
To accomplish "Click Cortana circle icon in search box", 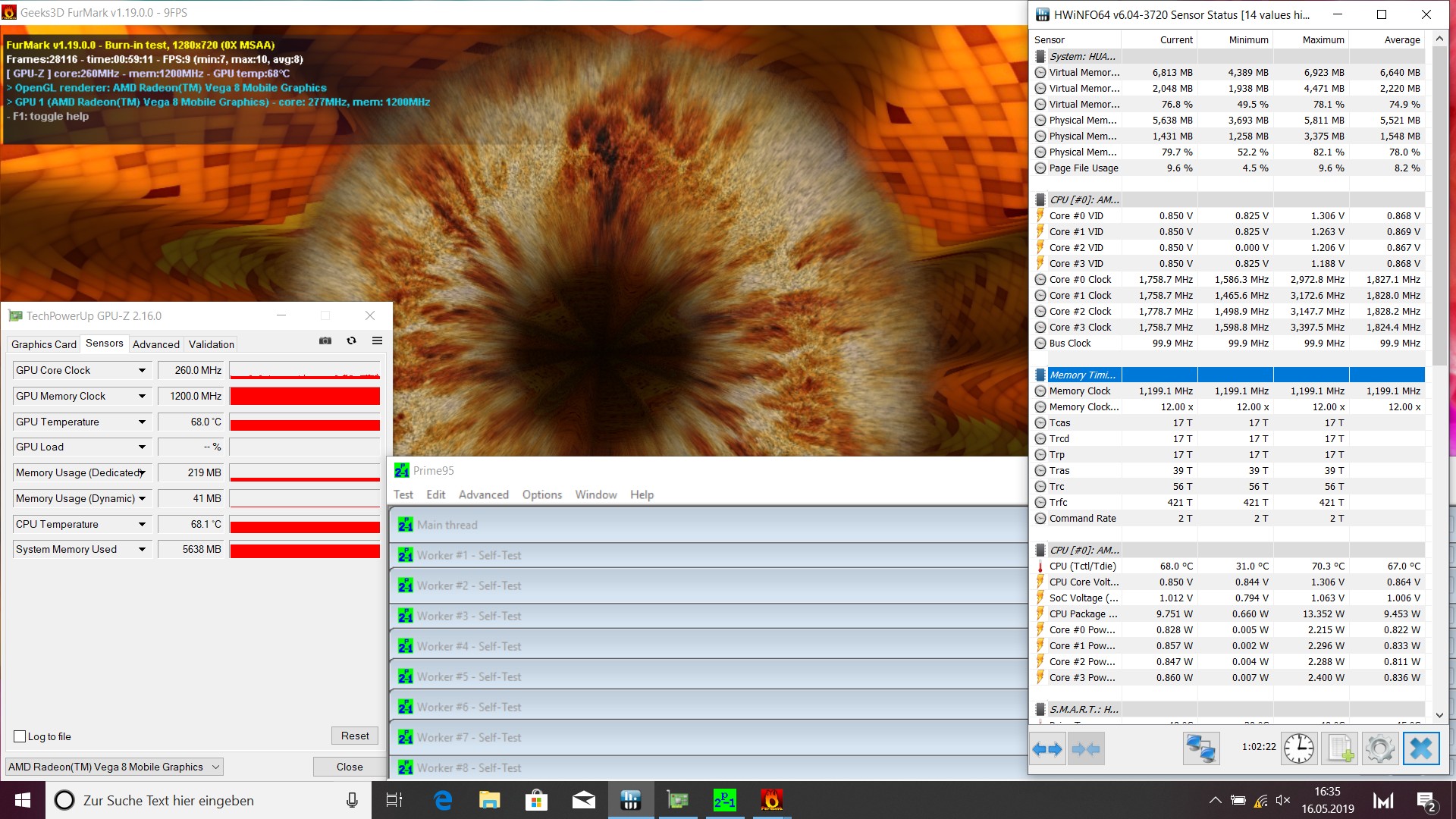I will 64,800.
